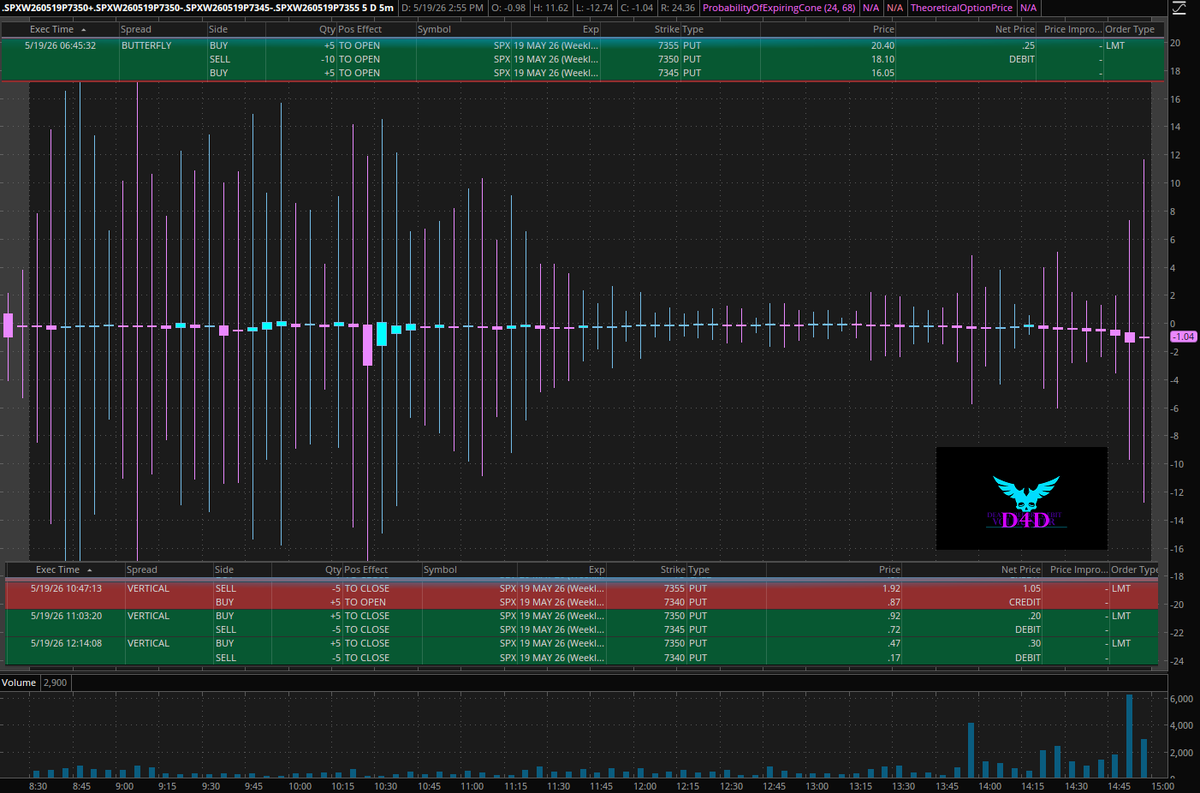The image size is (1200, 793).
Task: Click the sort arrow beside Exec Time in the butterfly table
Action: (x=85, y=30)
